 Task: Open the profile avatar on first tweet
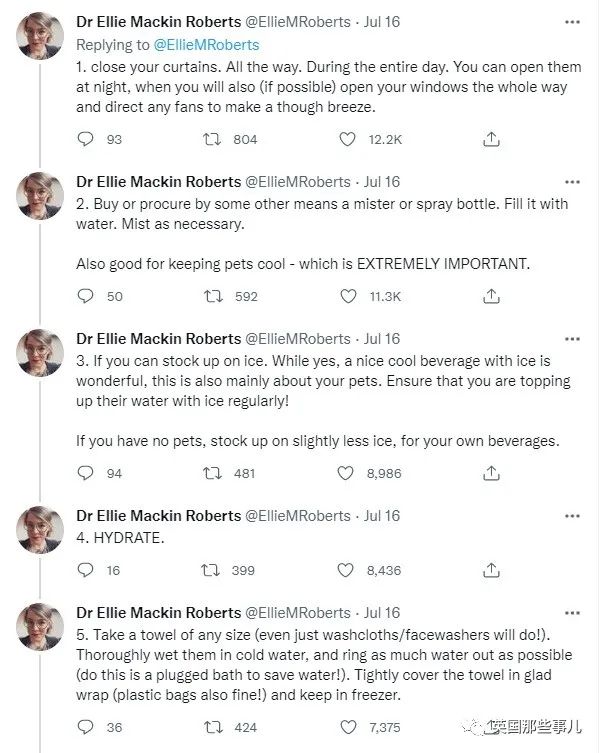click(x=40, y=36)
